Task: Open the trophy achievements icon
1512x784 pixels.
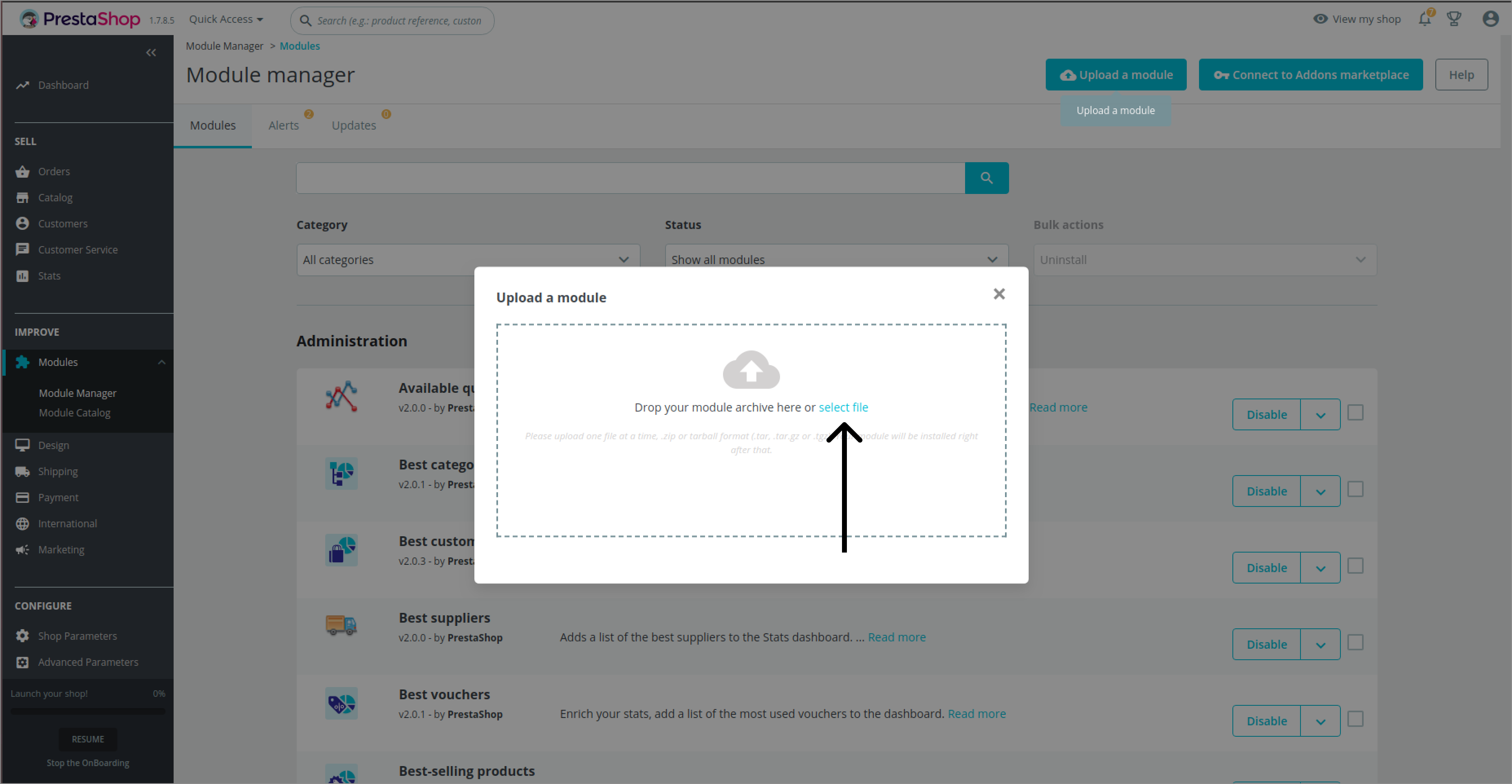Action: pyautogui.click(x=1454, y=20)
